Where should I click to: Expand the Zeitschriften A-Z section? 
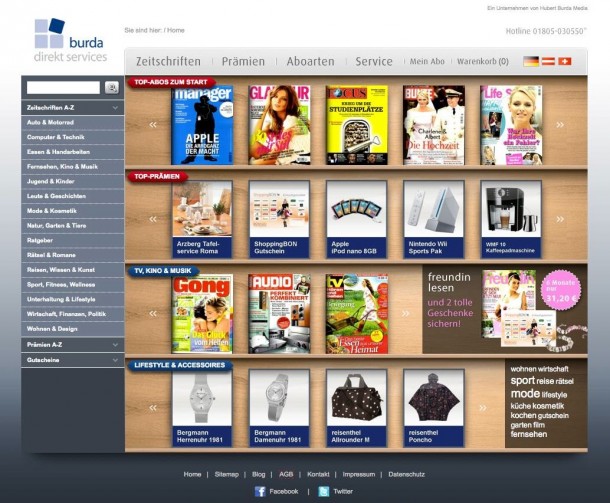[x=73, y=108]
